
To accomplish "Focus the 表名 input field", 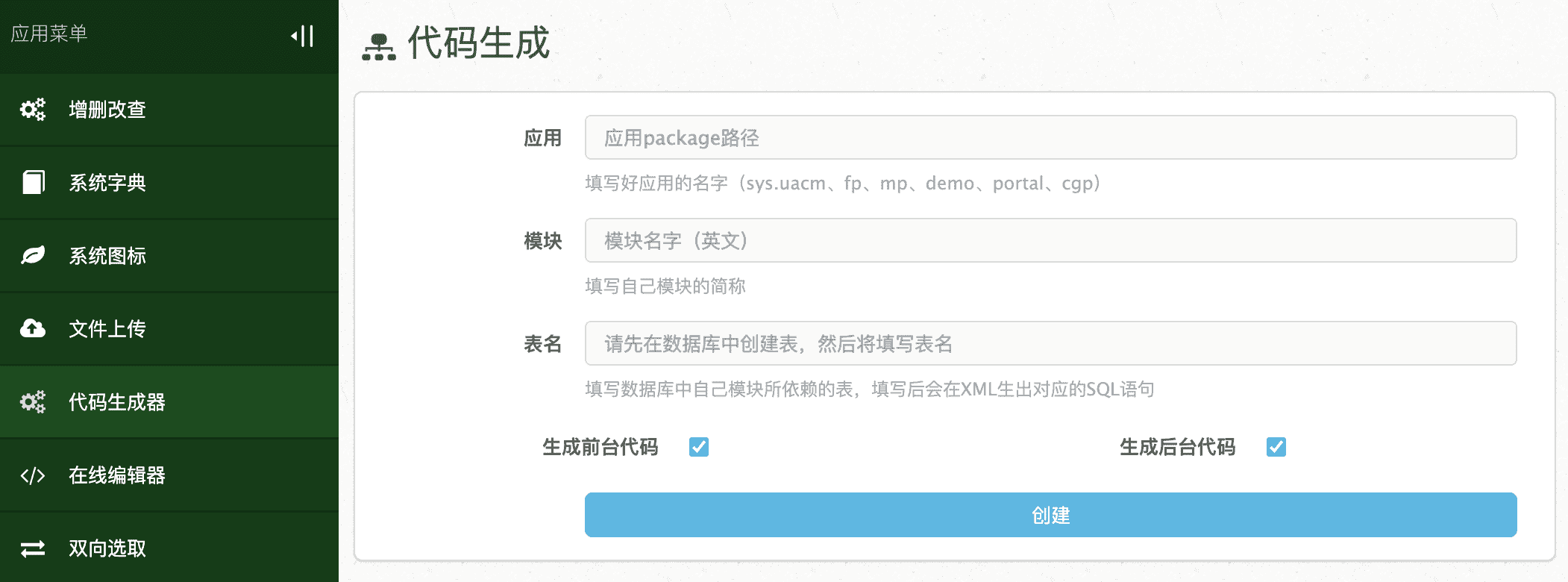I will tap(1050, 343).
